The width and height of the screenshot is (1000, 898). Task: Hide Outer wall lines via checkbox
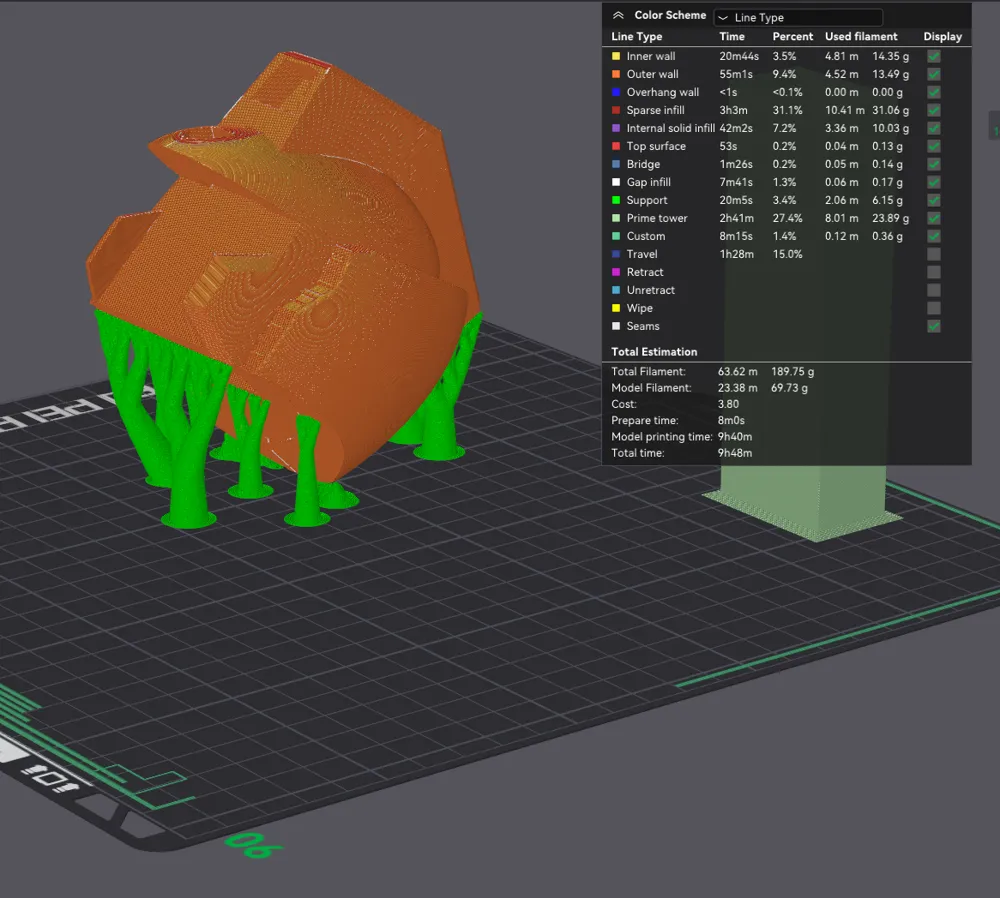point(933,74)
